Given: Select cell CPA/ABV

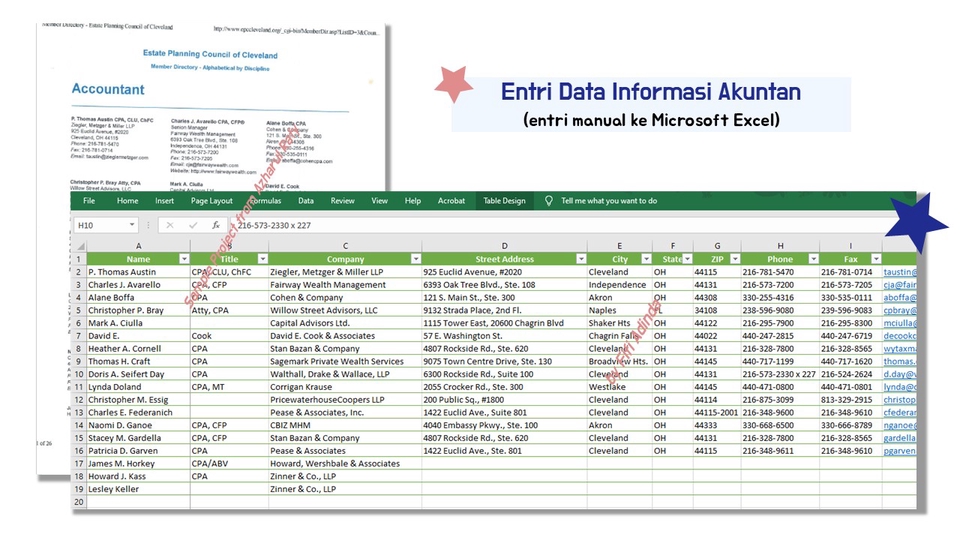Looking at the screenshot, I should (x=229, y=463).
